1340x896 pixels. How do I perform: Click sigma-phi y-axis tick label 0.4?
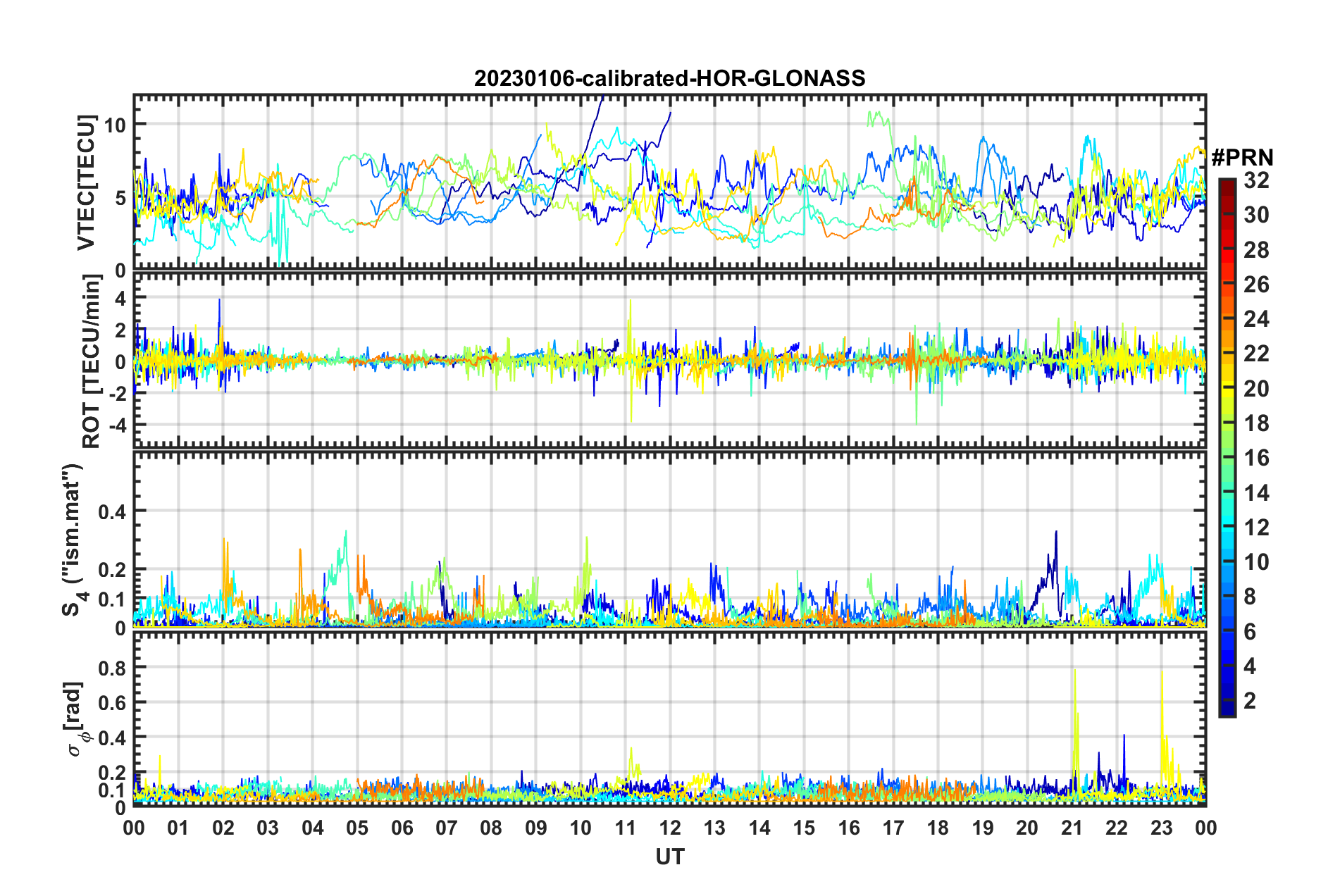coord(113,738)
